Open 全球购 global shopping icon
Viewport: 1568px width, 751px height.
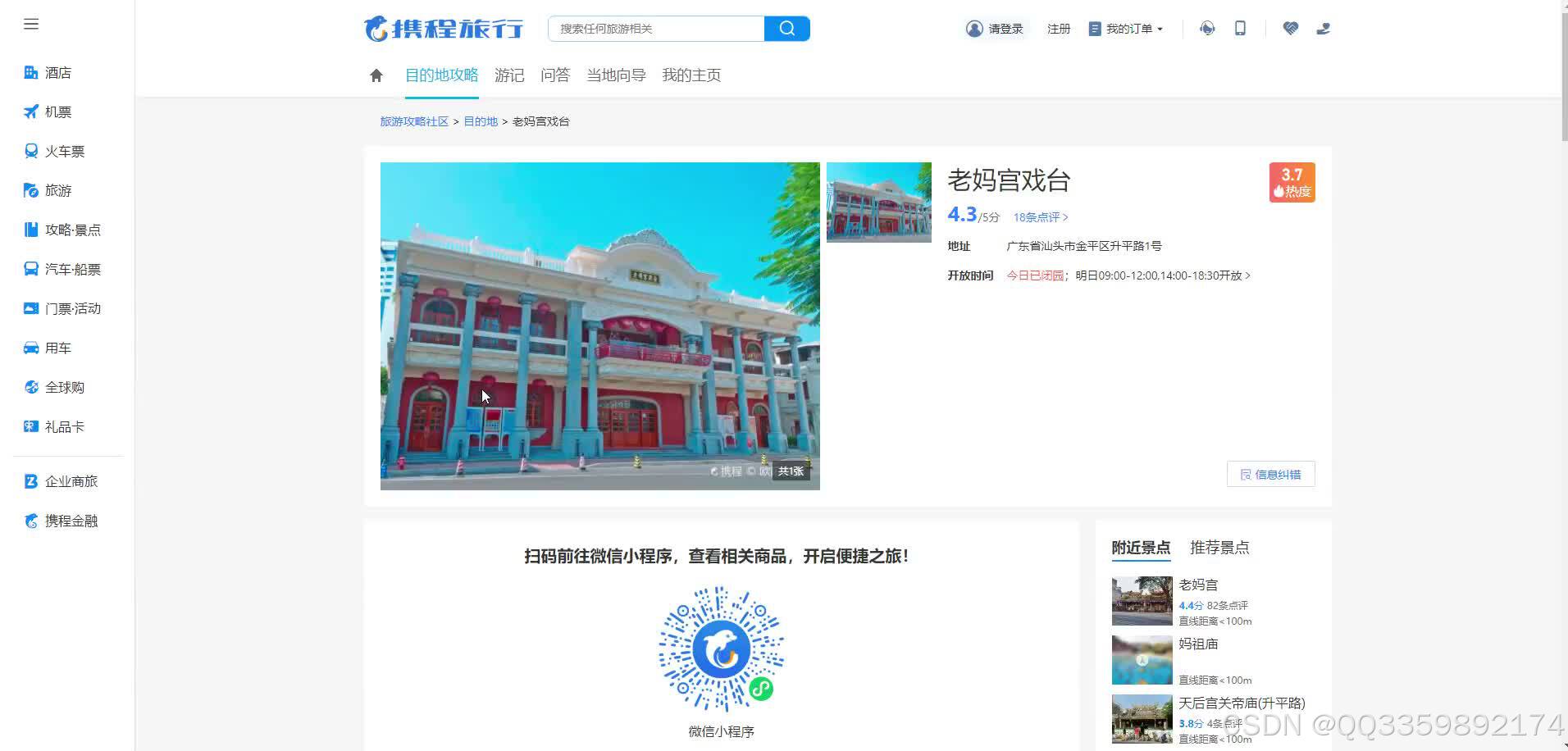(31, 388)
